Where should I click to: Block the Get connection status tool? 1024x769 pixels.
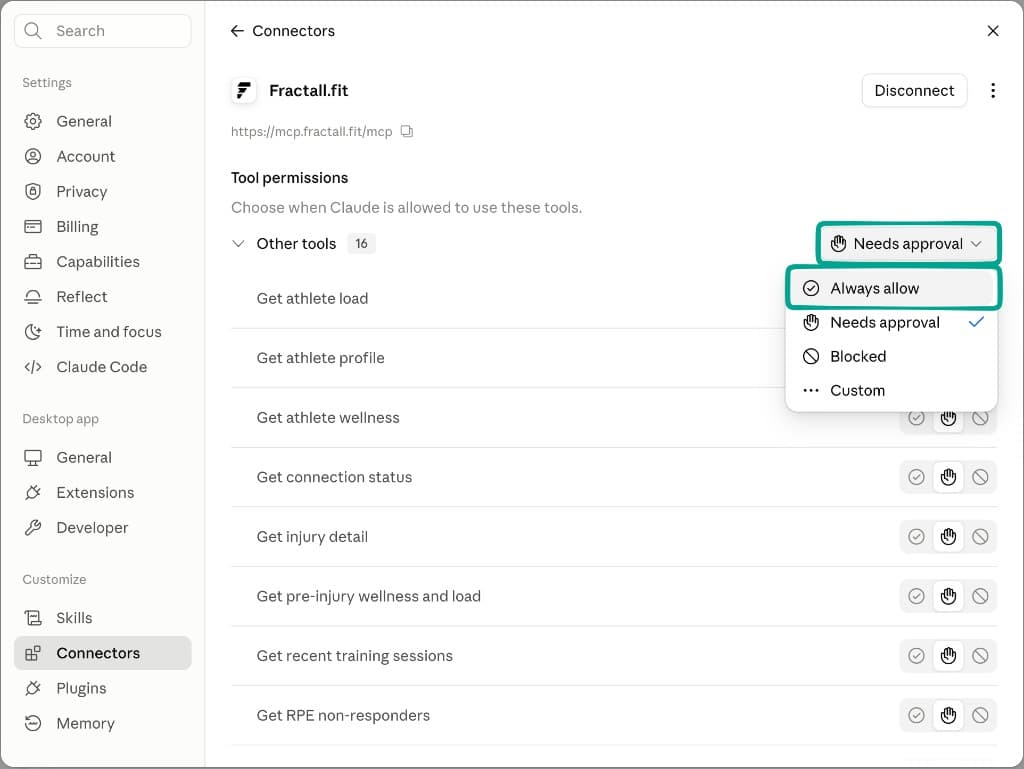(x=980, y=477)
